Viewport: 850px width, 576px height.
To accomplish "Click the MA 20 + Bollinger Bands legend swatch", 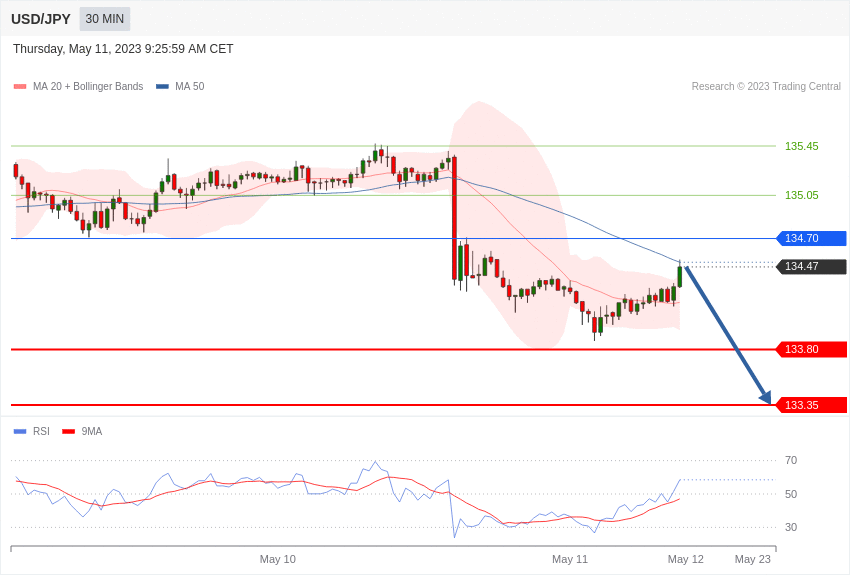I will pos(20,87).
